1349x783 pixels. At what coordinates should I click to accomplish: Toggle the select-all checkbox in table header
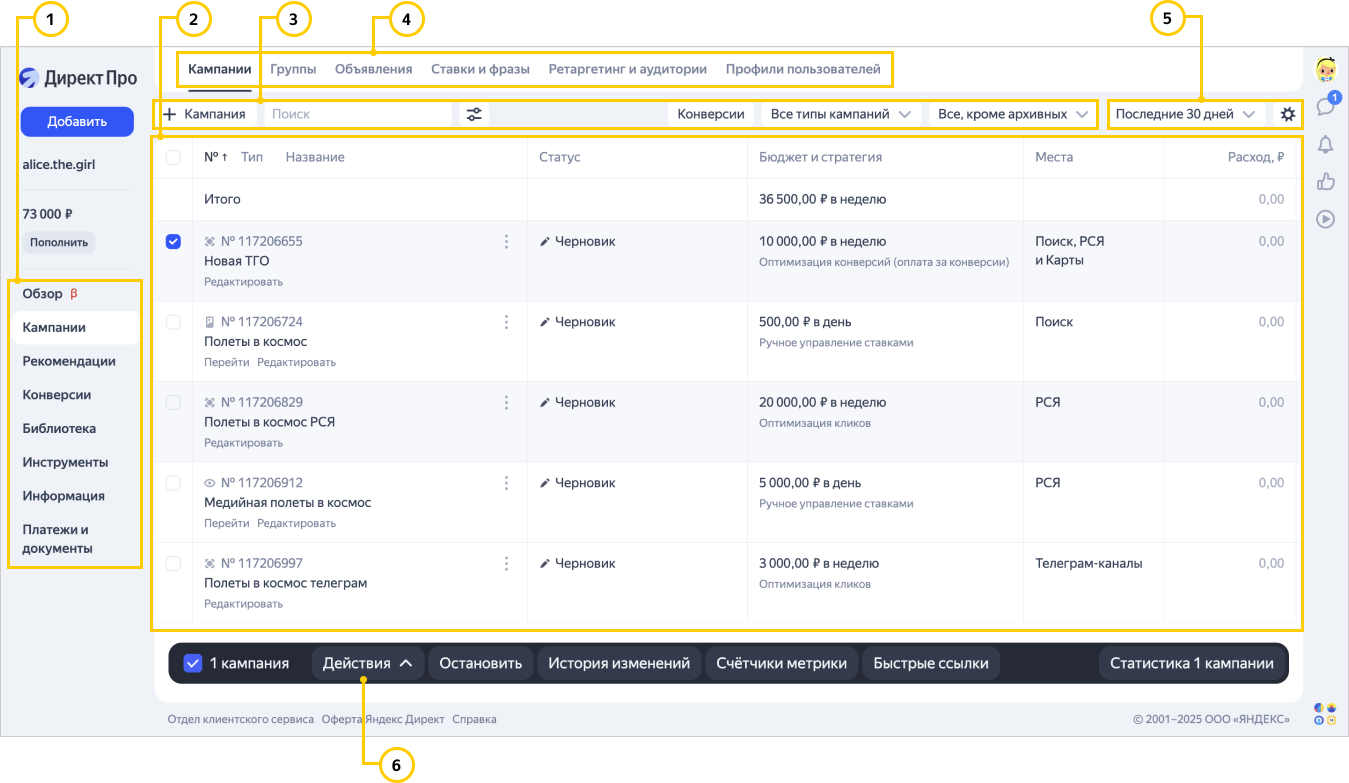pos(173,157)
